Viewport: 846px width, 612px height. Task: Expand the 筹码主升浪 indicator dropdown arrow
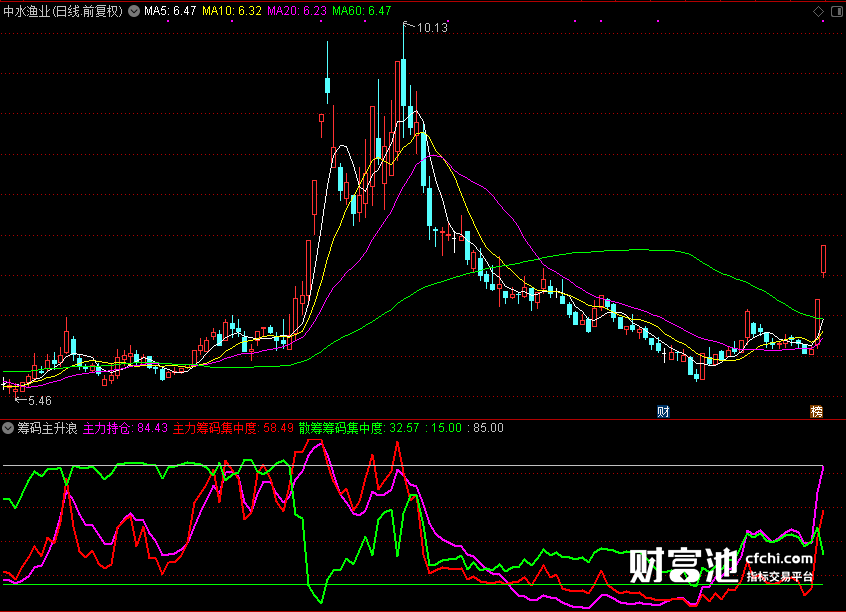click(8, 428)
